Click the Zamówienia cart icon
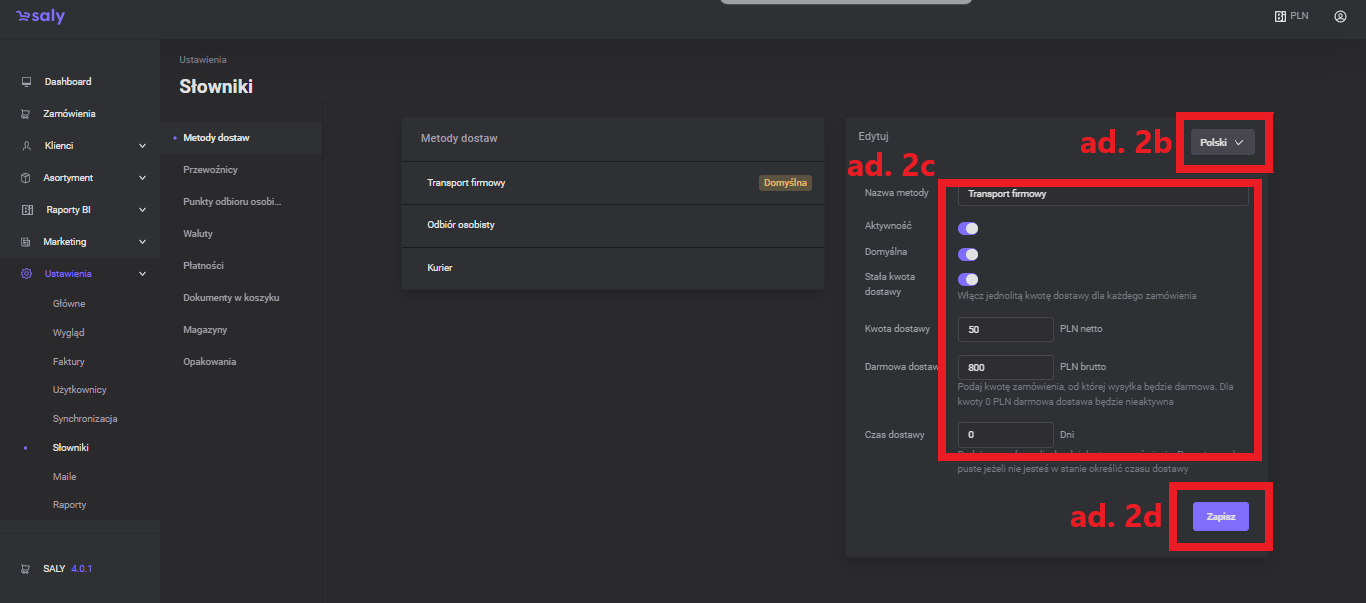 coord(26,114)
